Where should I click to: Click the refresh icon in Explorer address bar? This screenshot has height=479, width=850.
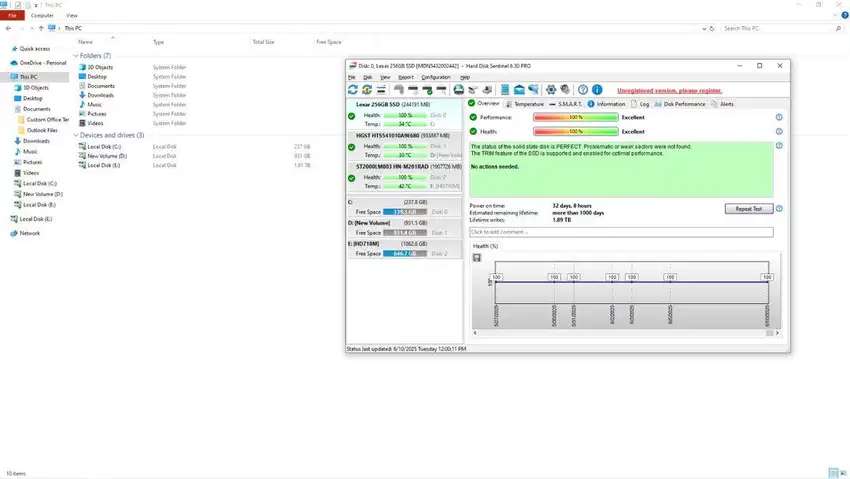coord(712,28)
